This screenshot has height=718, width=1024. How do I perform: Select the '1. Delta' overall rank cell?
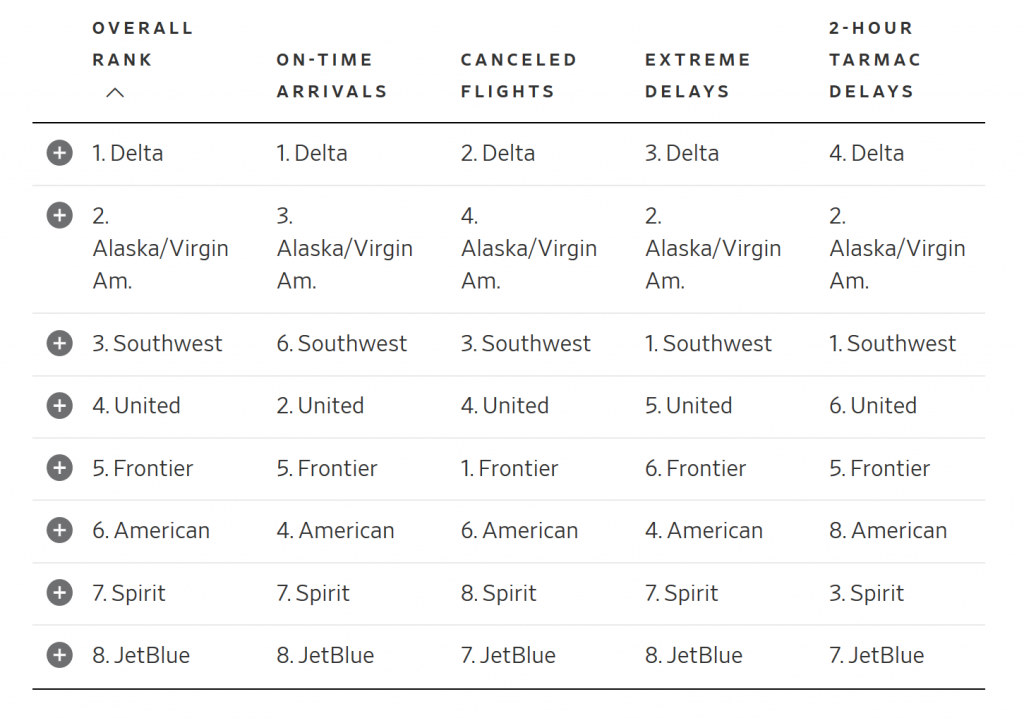coord(127,153)
